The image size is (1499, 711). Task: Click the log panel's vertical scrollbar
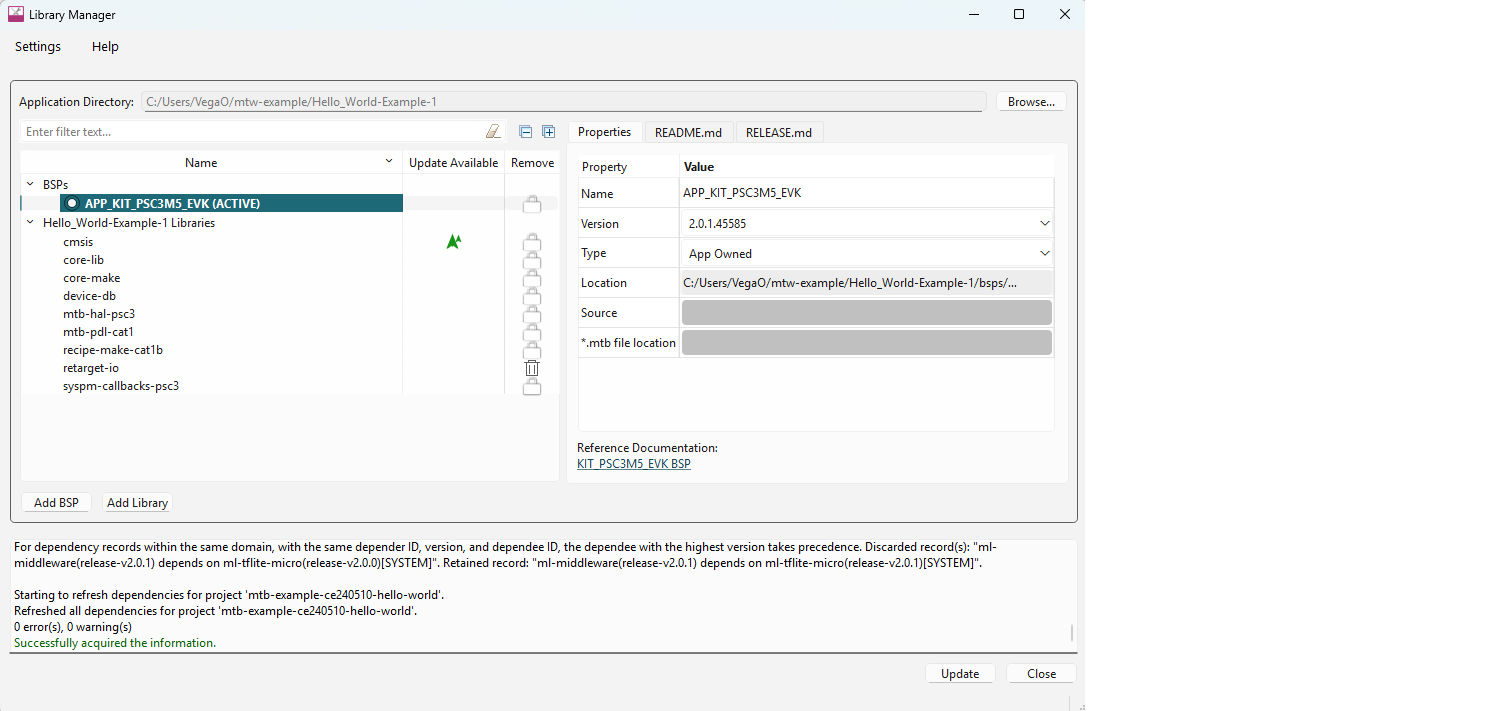tap(1071, 633)
